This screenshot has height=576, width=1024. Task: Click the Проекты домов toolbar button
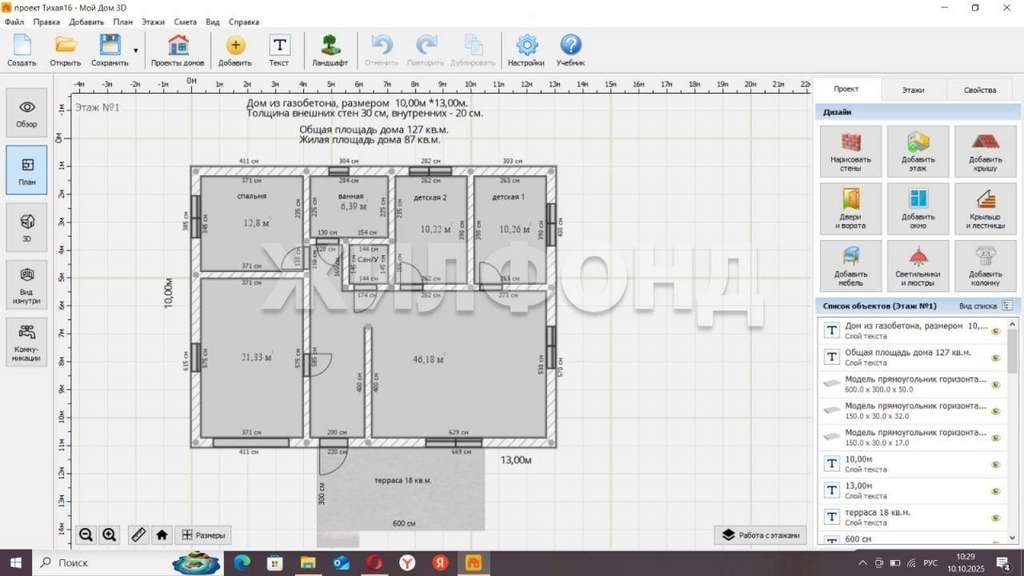point(178,50)
